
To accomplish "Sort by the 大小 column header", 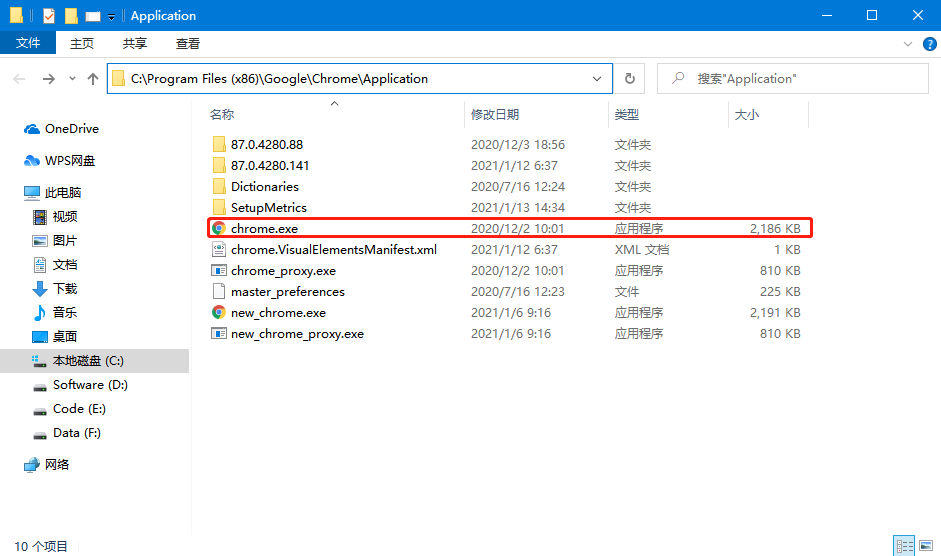I will 747,114.
